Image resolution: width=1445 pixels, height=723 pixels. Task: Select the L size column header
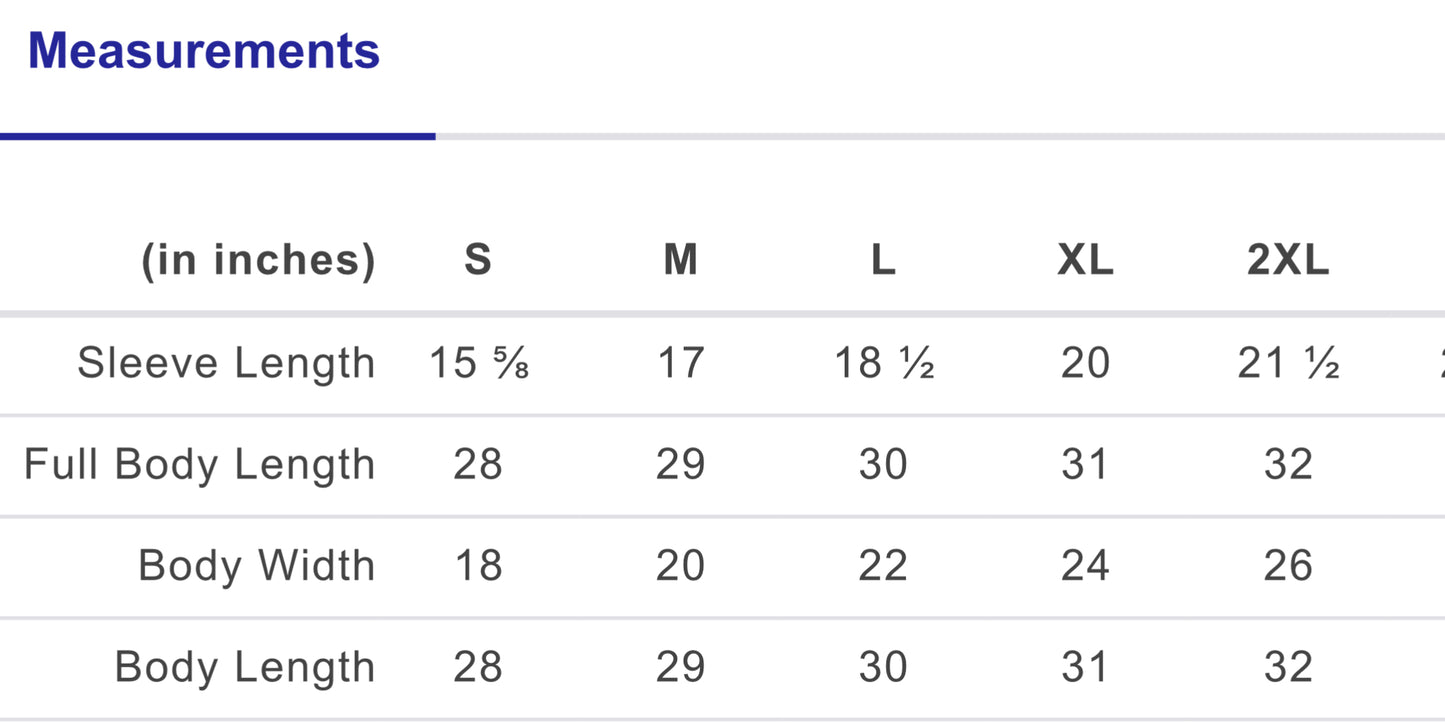pos(883,261)
